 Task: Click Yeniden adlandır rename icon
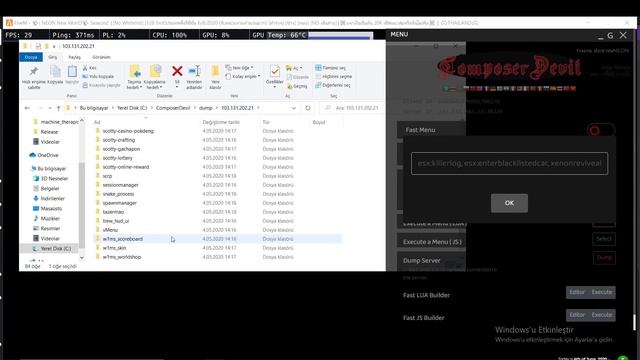194,71
